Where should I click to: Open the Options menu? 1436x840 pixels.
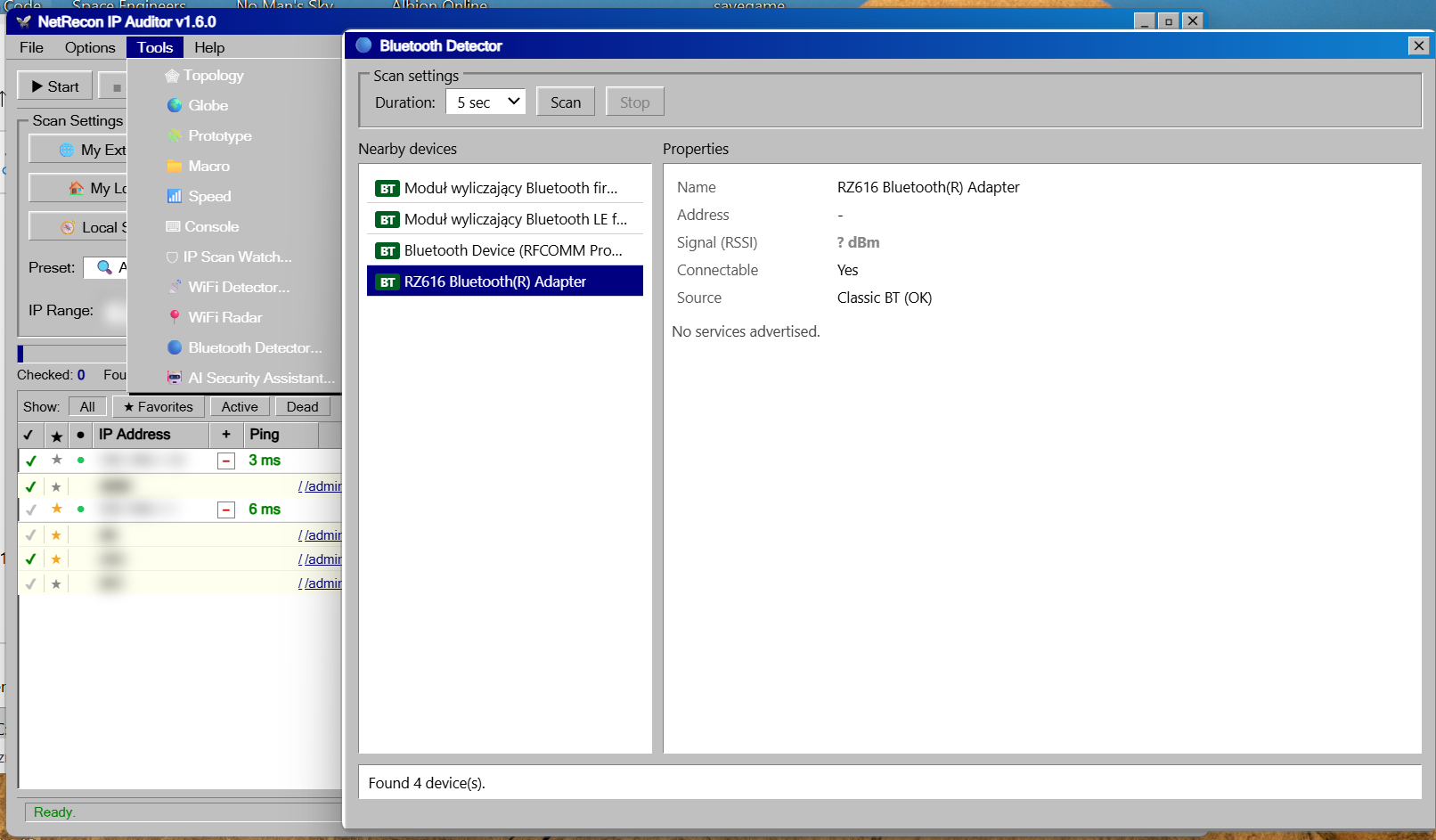[x=90, y=47]
